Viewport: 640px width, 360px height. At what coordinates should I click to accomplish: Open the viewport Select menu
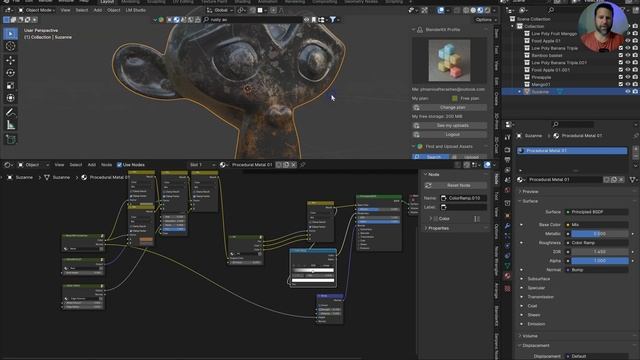click(x=82, y=10)
